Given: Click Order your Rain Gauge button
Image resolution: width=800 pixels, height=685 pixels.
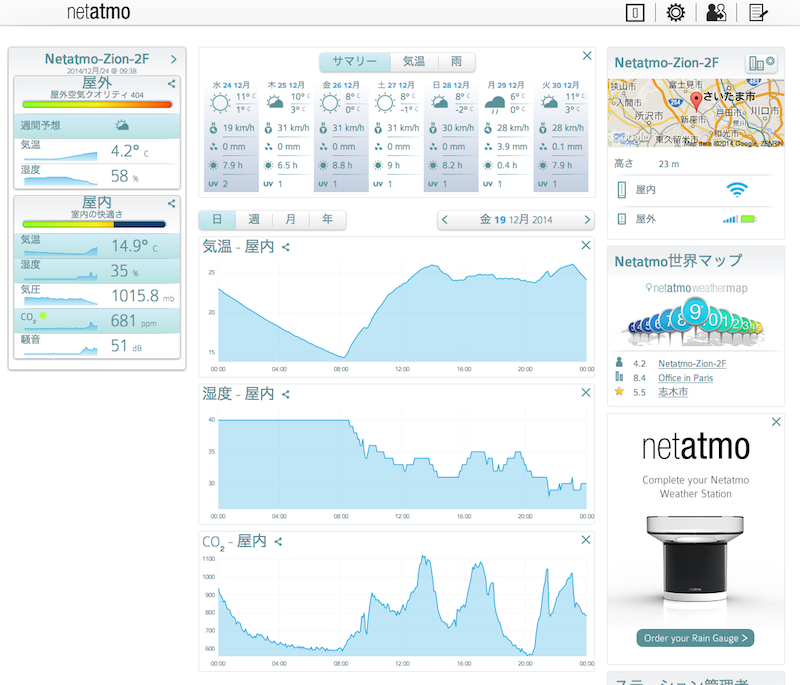Looking at the screenshot, I should coord(694,638).
